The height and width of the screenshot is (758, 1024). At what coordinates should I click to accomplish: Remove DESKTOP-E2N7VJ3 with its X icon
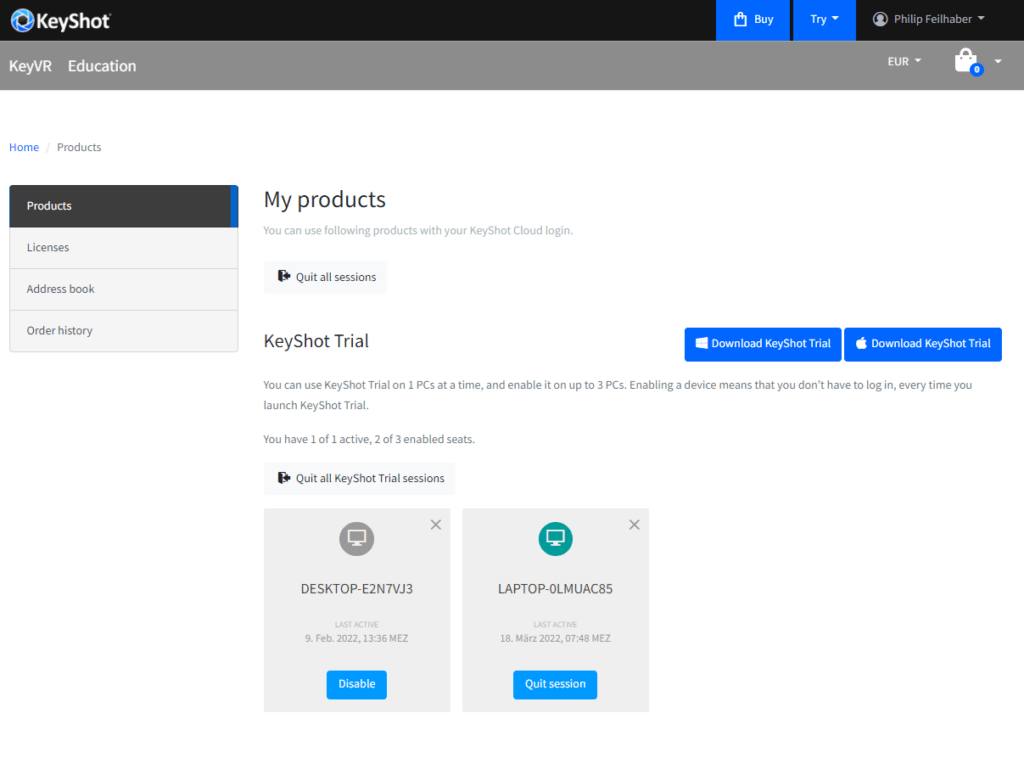436,525
